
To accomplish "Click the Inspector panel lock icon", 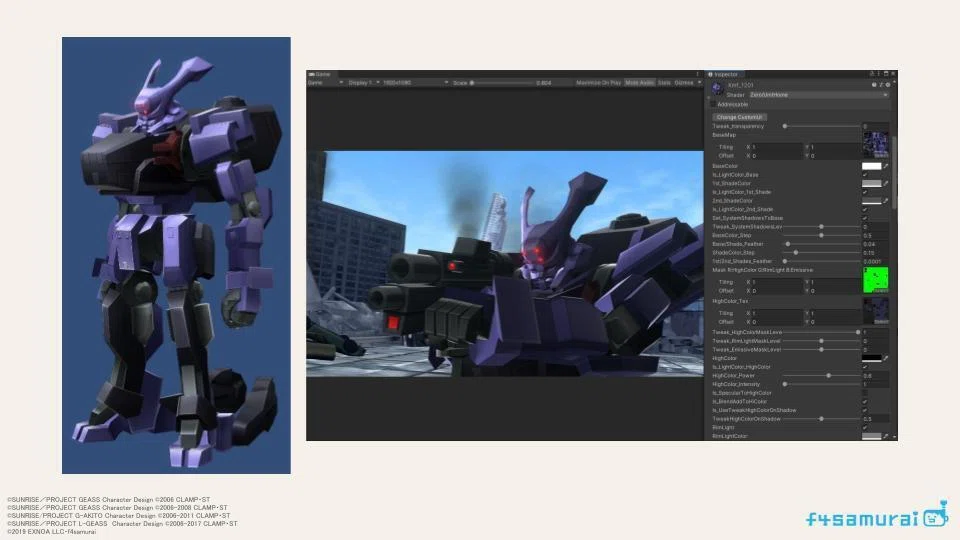I will [872, 74].
